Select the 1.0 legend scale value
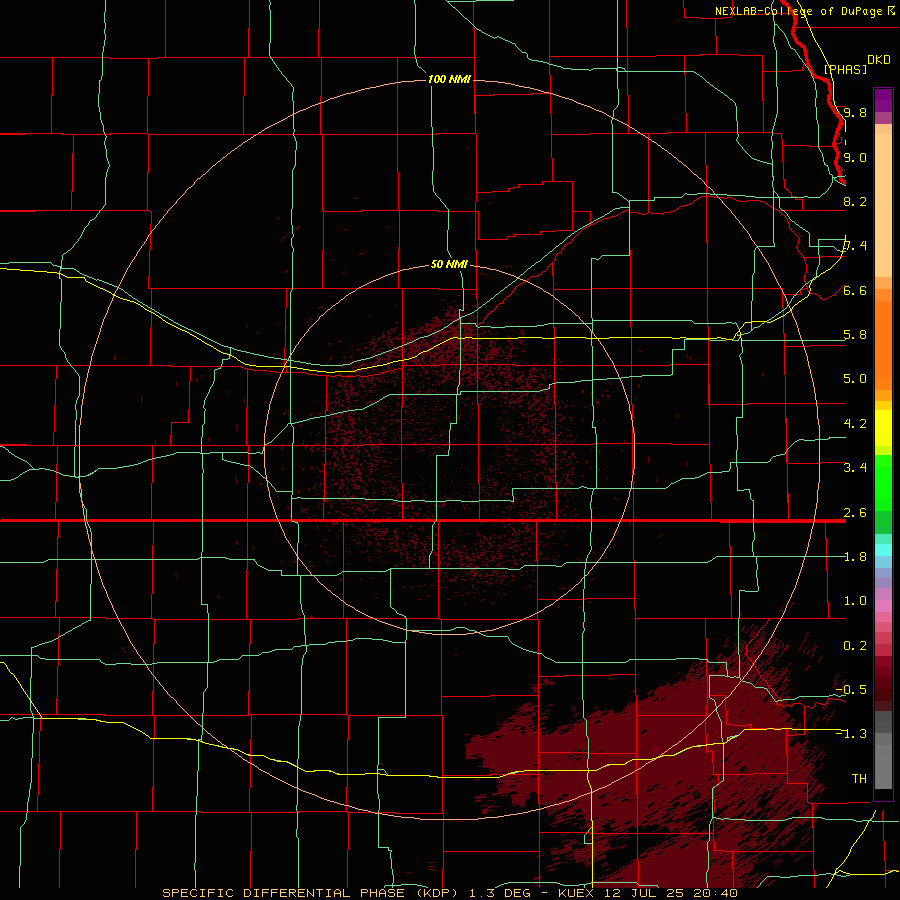Image resolution: width=900 pixels, height=900 pixels. pos(855,601)
